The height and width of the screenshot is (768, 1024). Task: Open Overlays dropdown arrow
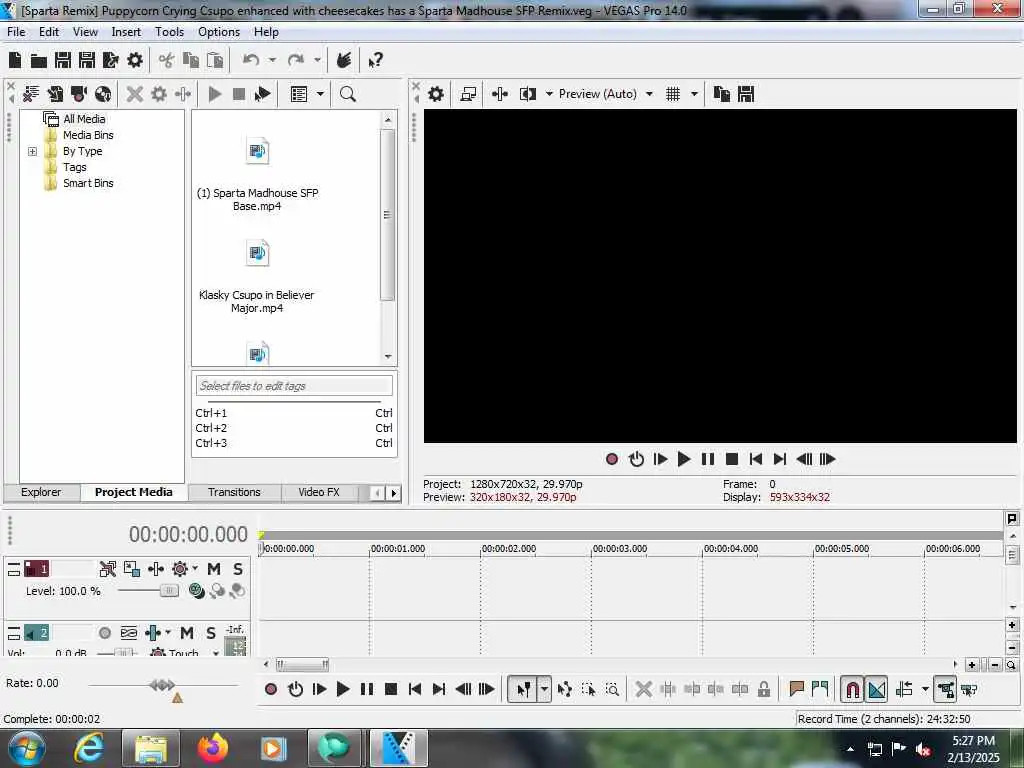[x=694, y=94]
